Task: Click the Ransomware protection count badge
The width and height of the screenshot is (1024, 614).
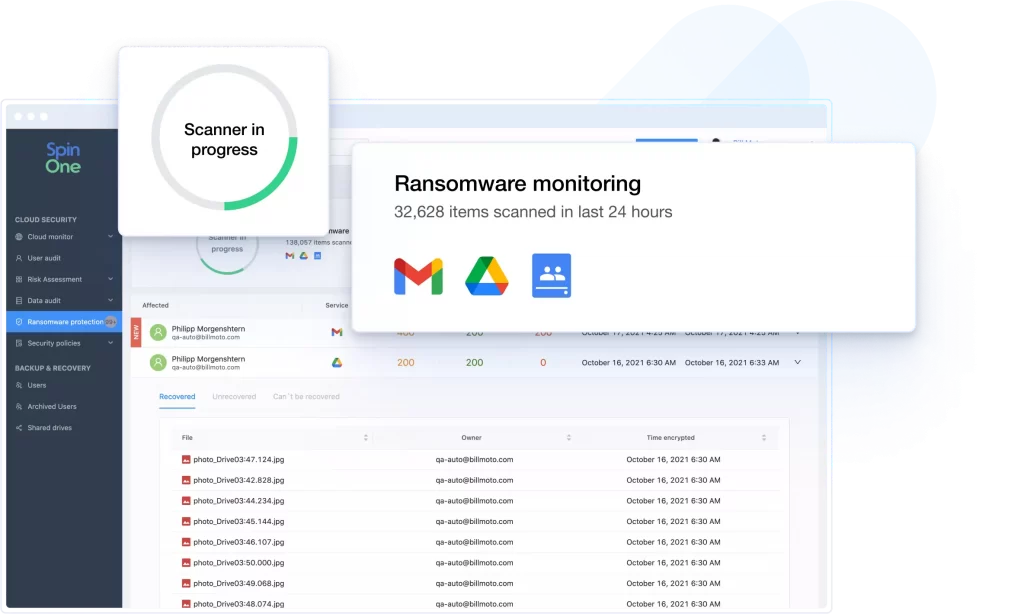Action: (x=111, y=321)
